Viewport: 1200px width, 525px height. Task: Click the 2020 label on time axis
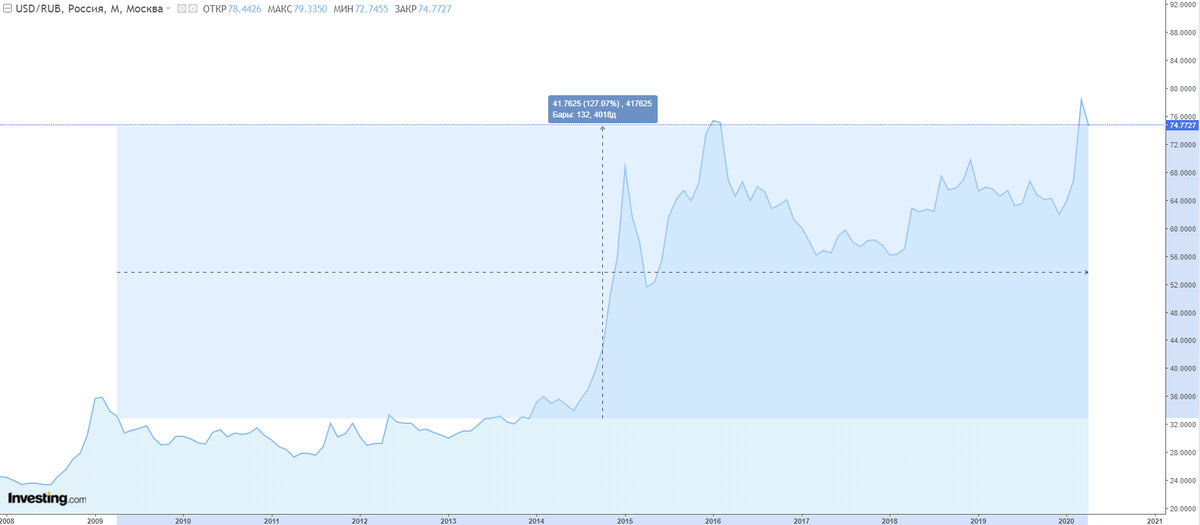1067,520
